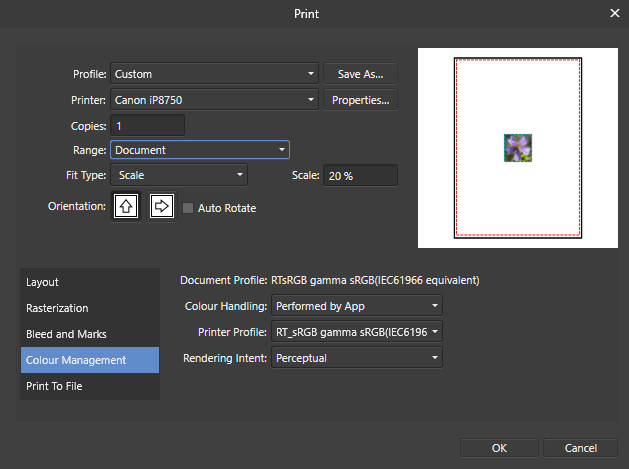
Task: Close the Print dialog
Action: 615,13
